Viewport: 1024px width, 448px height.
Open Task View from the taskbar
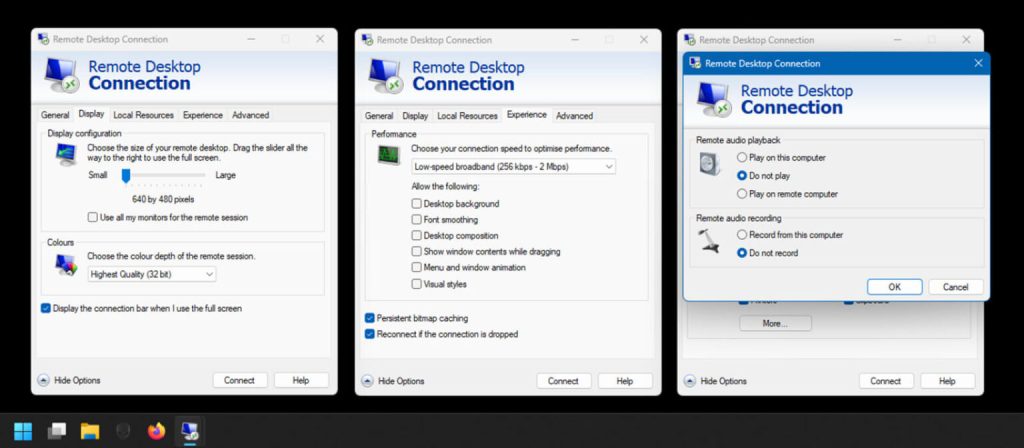(x=57, y=431)
